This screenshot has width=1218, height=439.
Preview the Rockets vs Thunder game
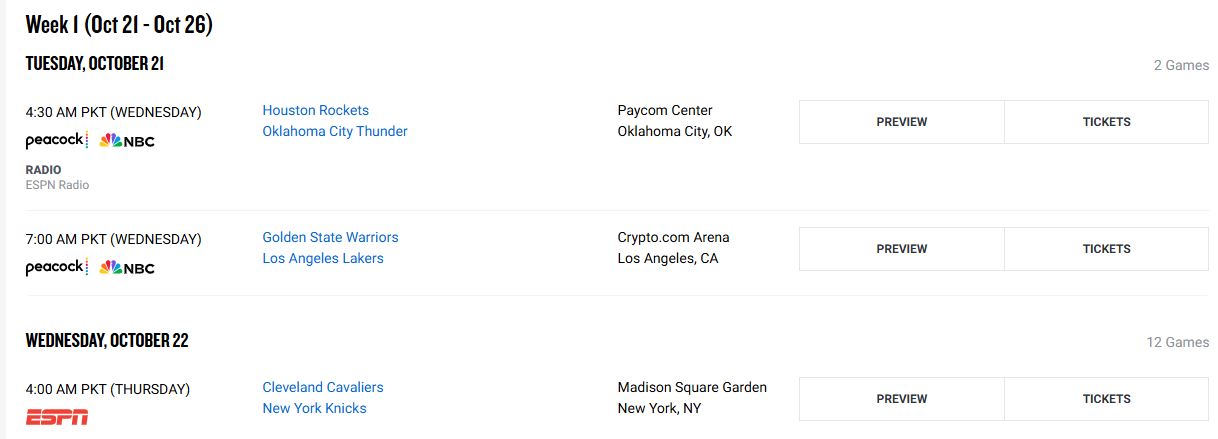point(902,122)
